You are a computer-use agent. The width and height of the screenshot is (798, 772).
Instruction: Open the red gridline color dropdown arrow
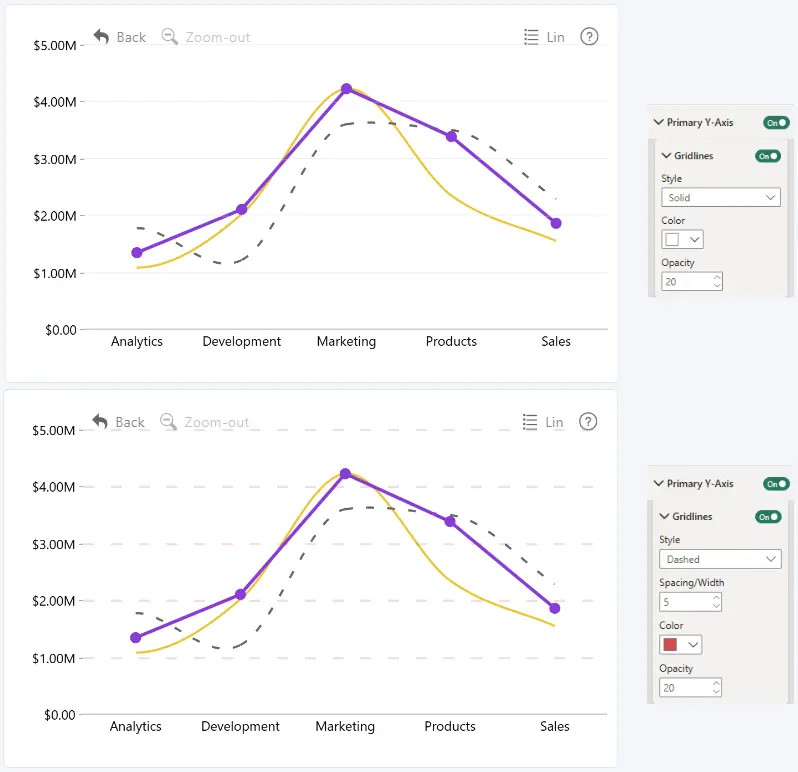693,645
